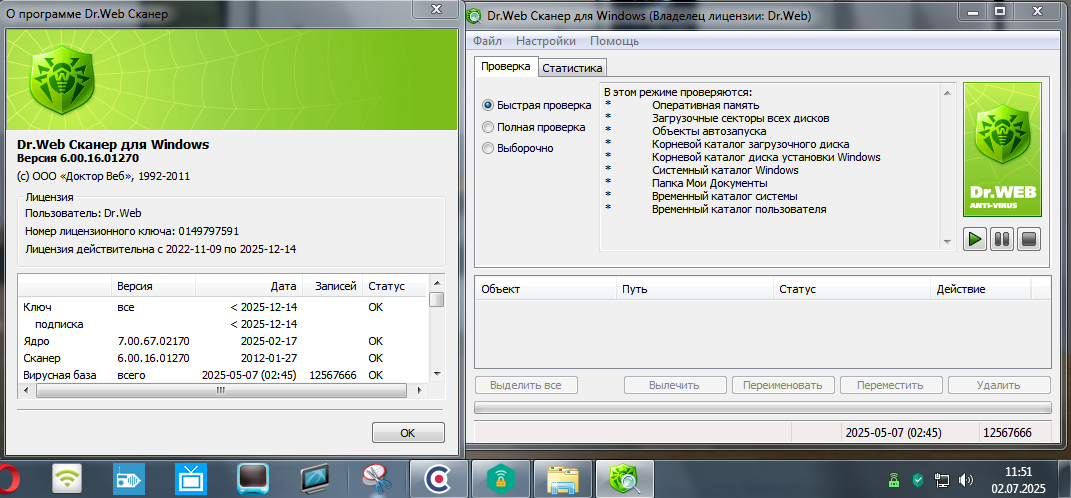Select the Выборочно radio option

[518, 148]
